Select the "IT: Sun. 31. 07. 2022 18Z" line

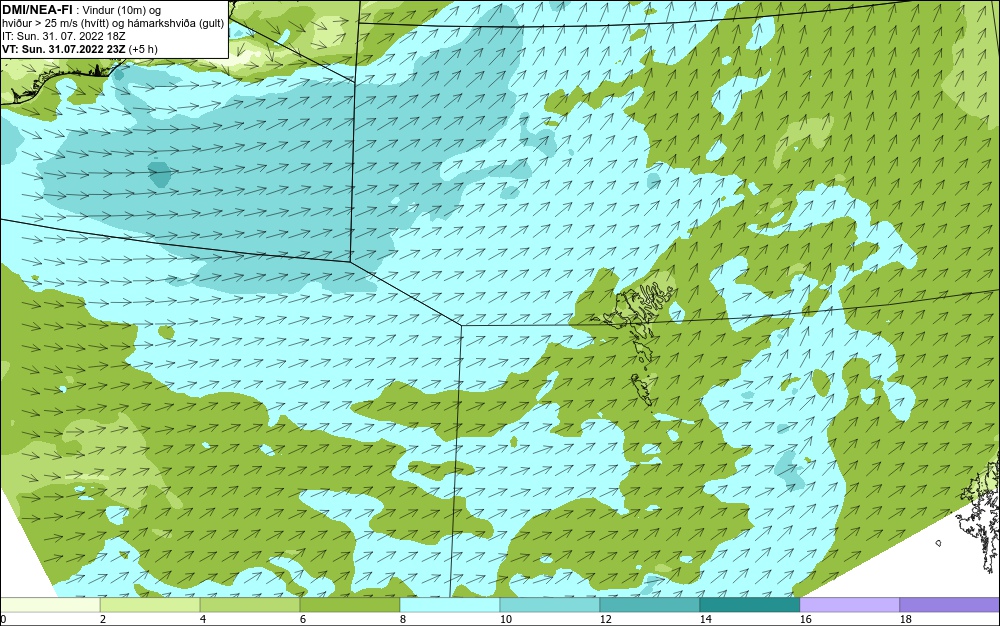tap(63, 36)
